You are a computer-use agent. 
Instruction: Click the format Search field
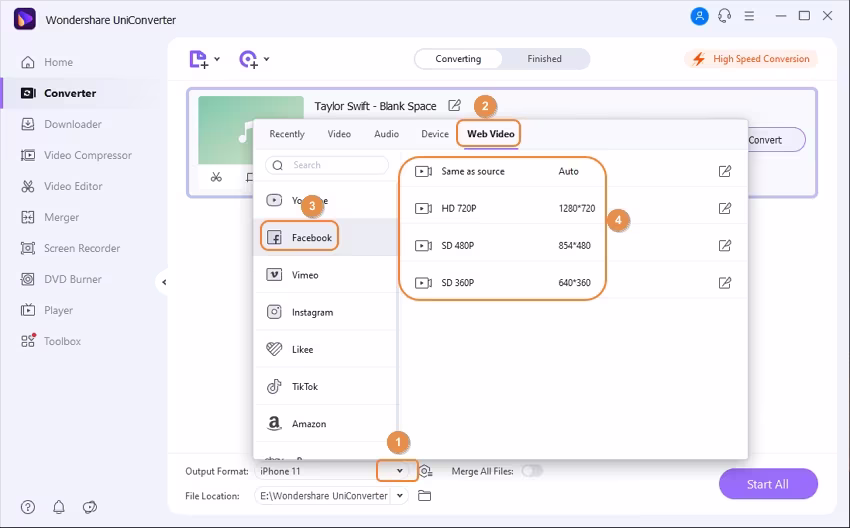[x=327, y=165]
